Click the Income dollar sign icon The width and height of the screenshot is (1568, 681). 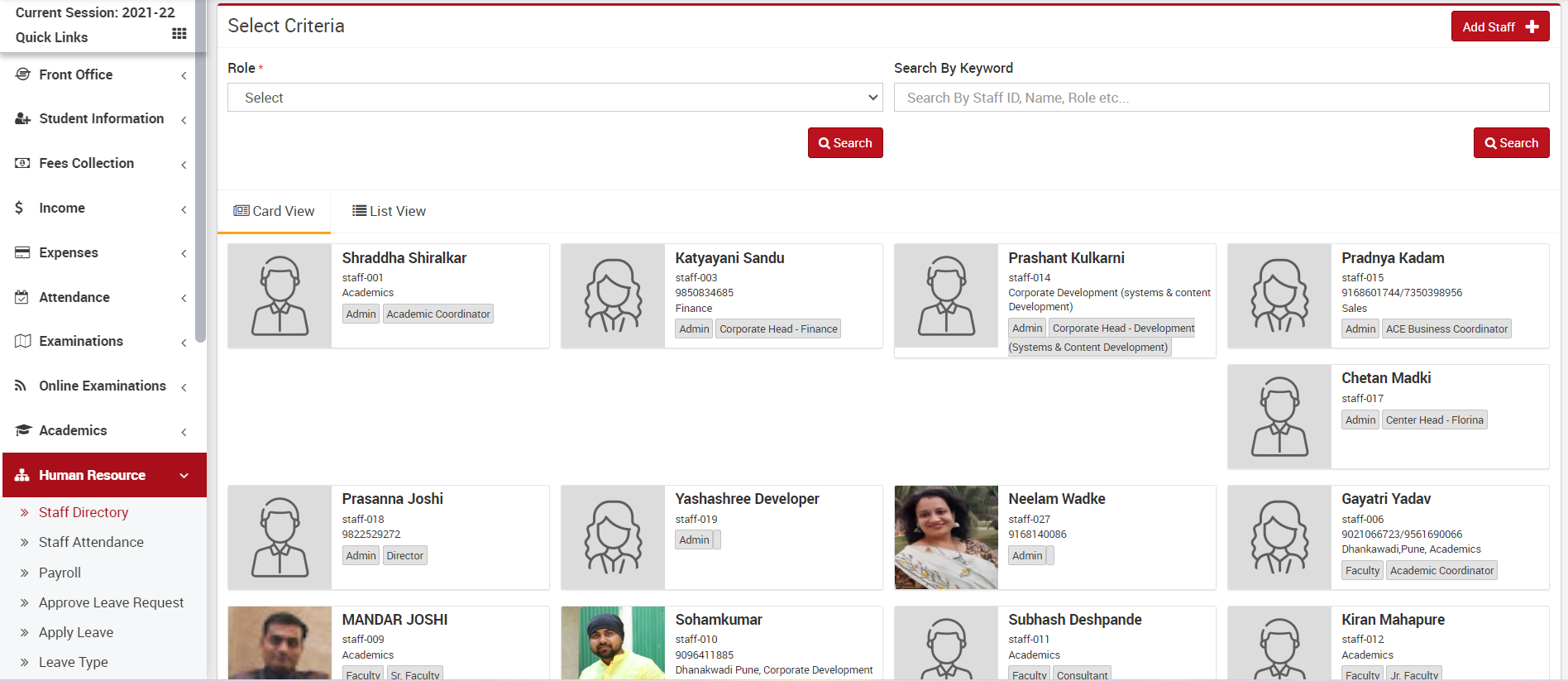(x=20, y=208)
